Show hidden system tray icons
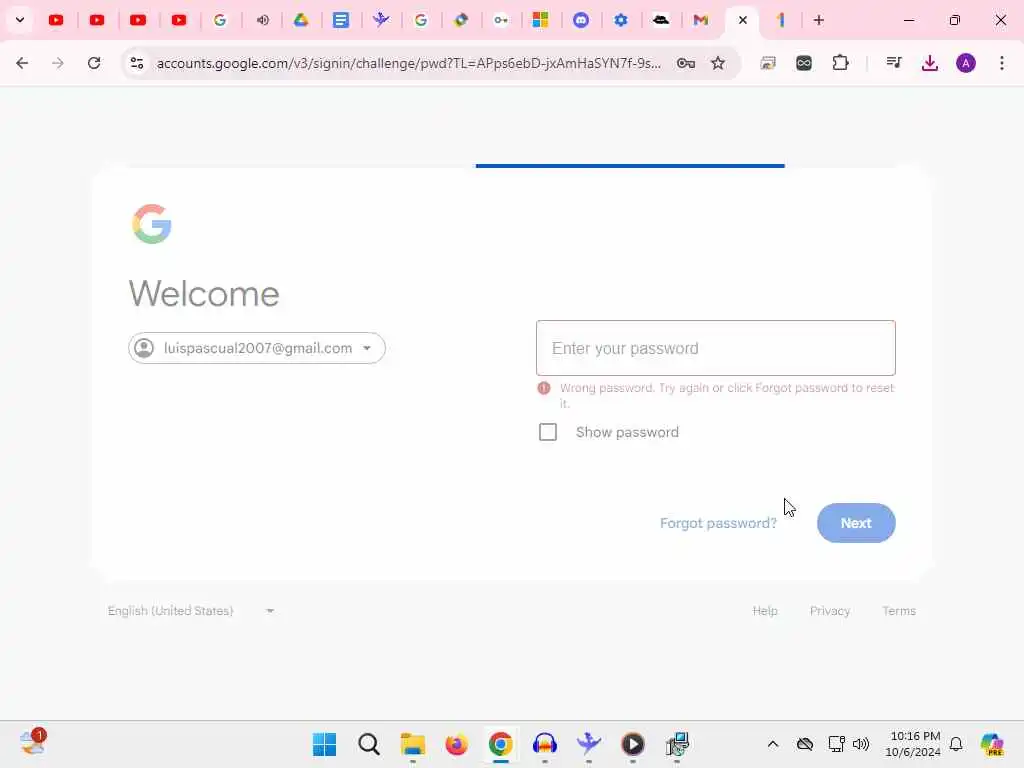The image size is (1024, 768). point(773,744)
